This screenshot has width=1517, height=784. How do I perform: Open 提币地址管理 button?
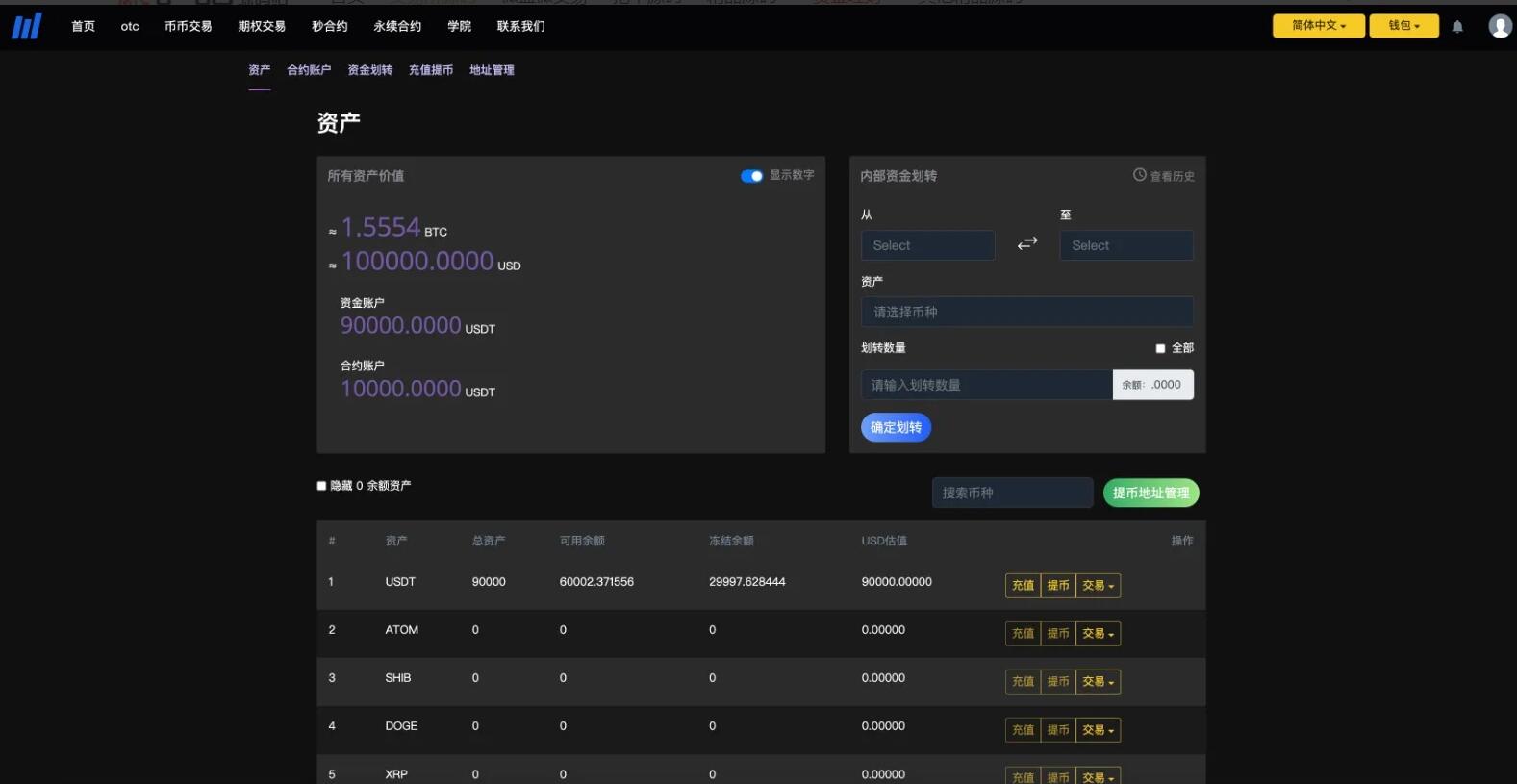[1150, 493]
